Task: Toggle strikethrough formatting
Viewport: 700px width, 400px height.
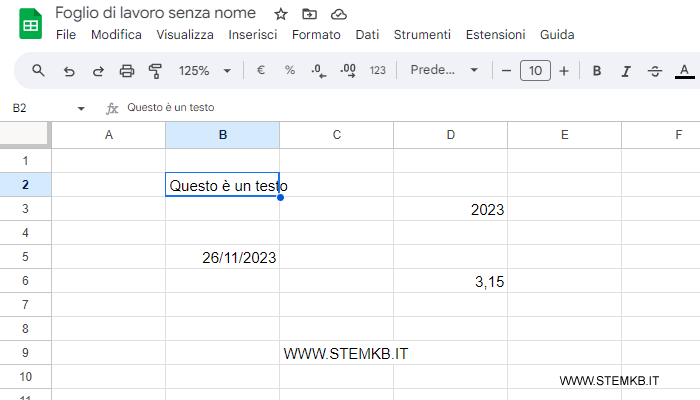Action: pos(655,71)
